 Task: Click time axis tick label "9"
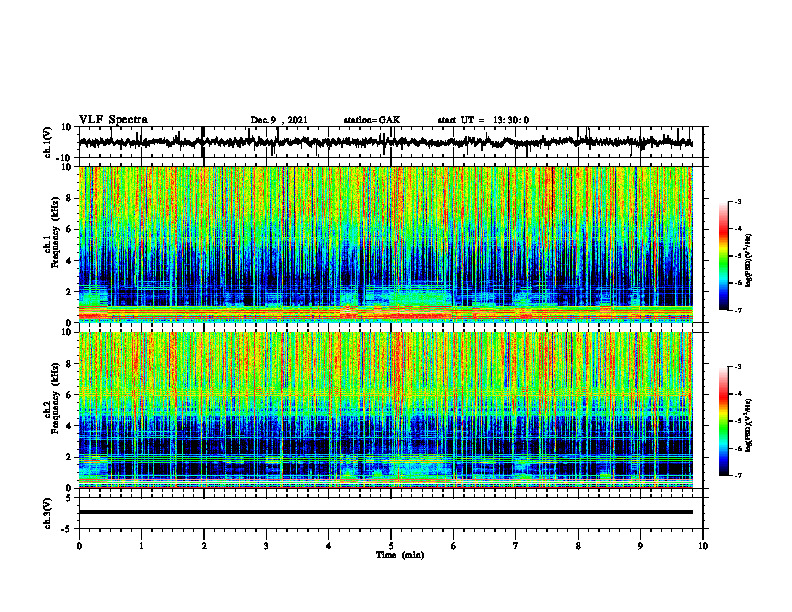point(640,546)
